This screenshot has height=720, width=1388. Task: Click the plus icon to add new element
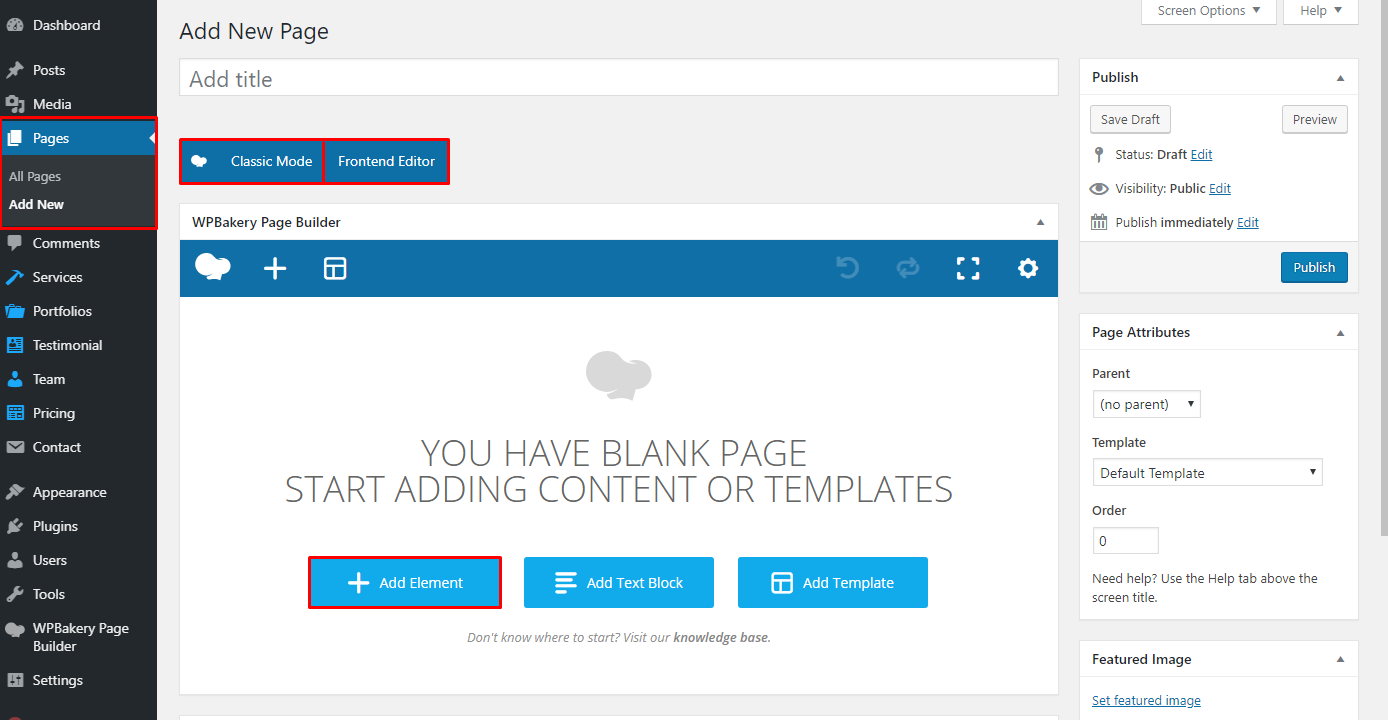[275, 268]
